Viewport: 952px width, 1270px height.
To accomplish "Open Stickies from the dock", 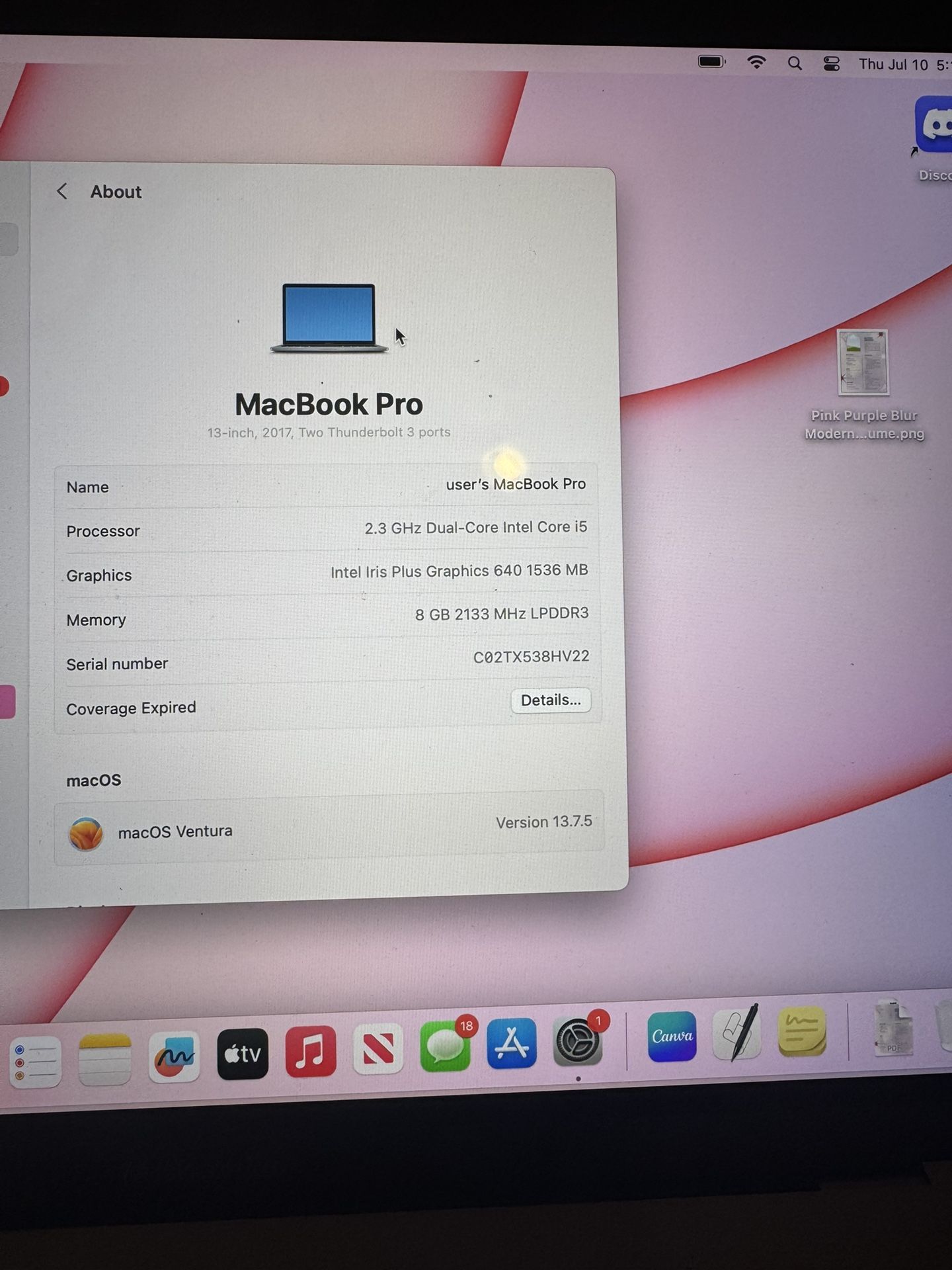I will click(x=802, y=1031).
